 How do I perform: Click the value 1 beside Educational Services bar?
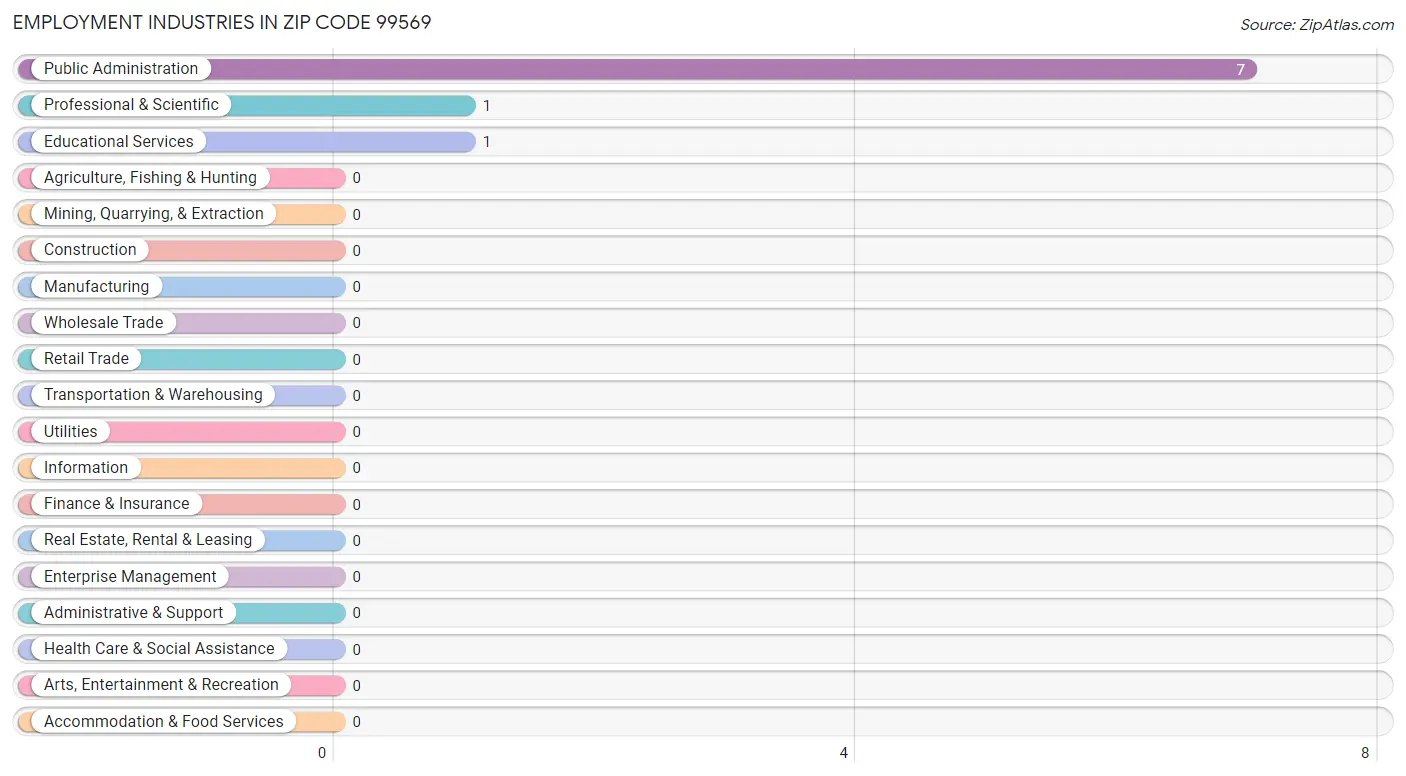(487, 142)
